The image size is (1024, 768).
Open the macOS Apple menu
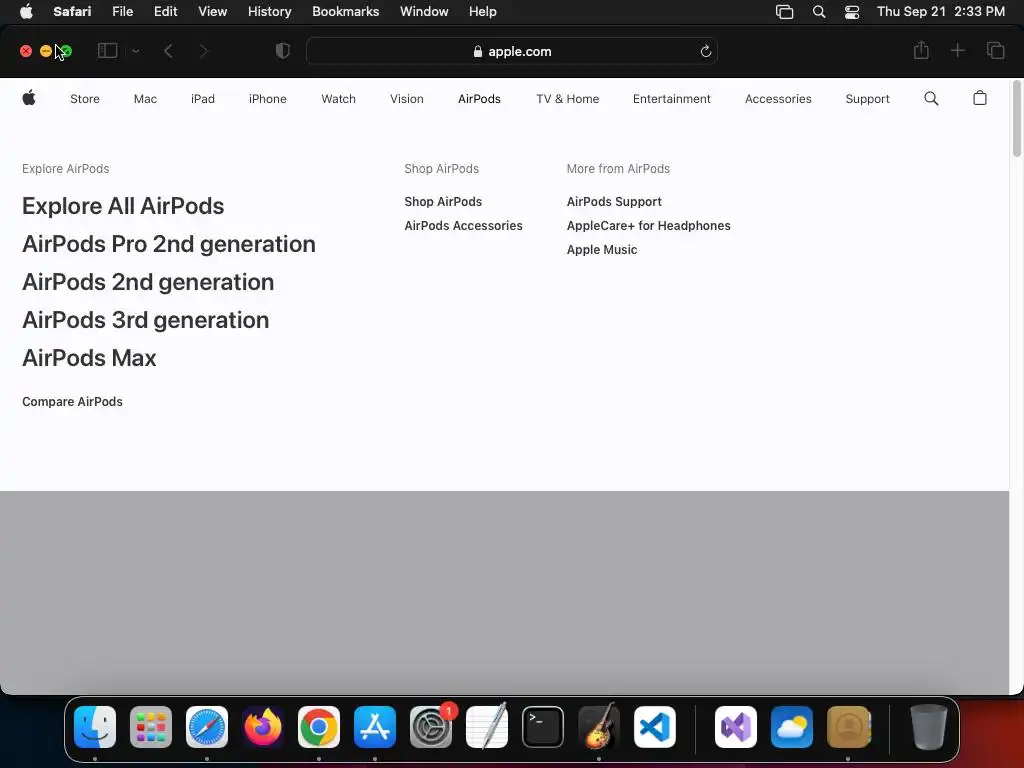coord(26,11)
